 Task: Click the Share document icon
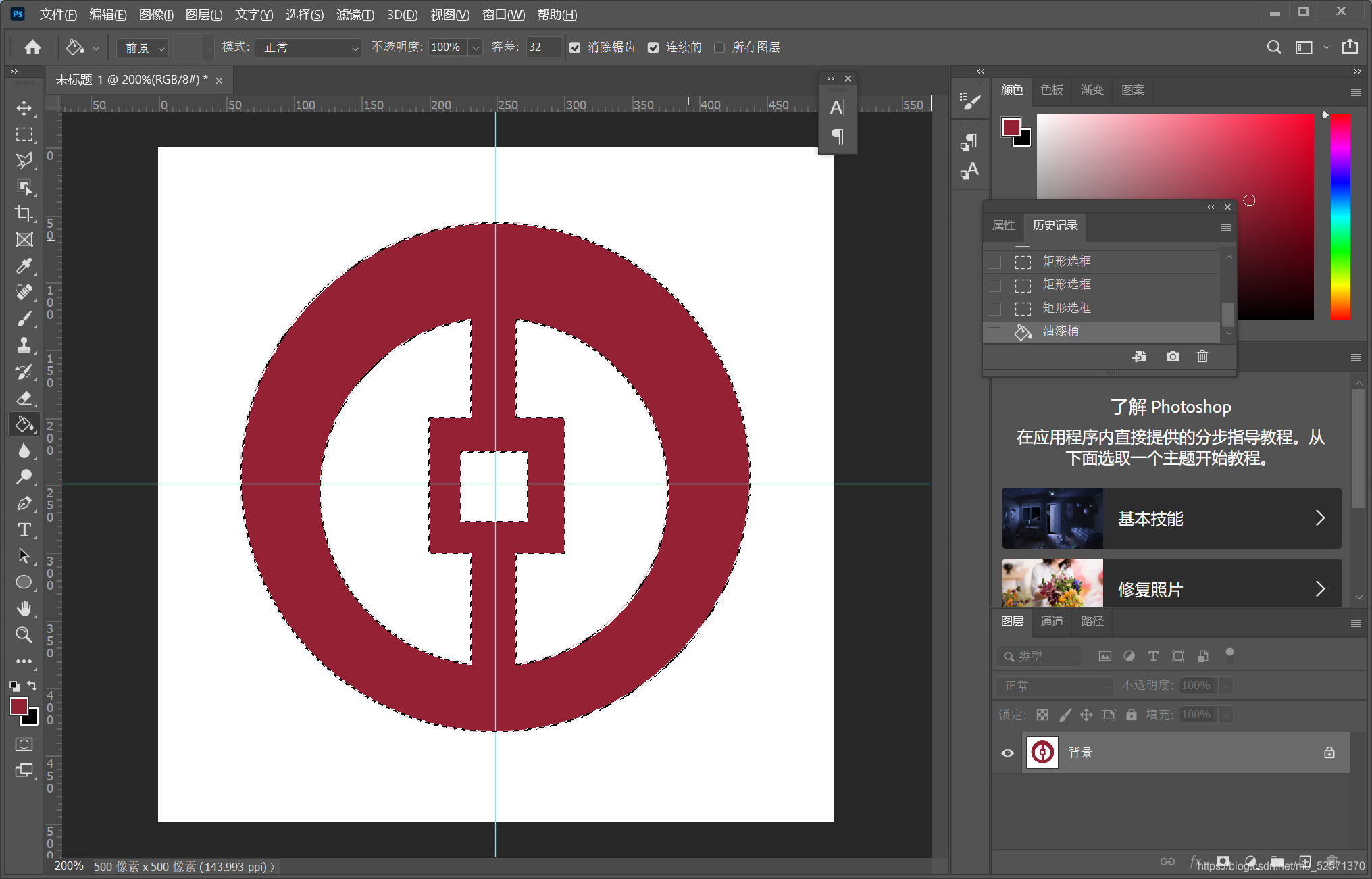point(1350,47)
